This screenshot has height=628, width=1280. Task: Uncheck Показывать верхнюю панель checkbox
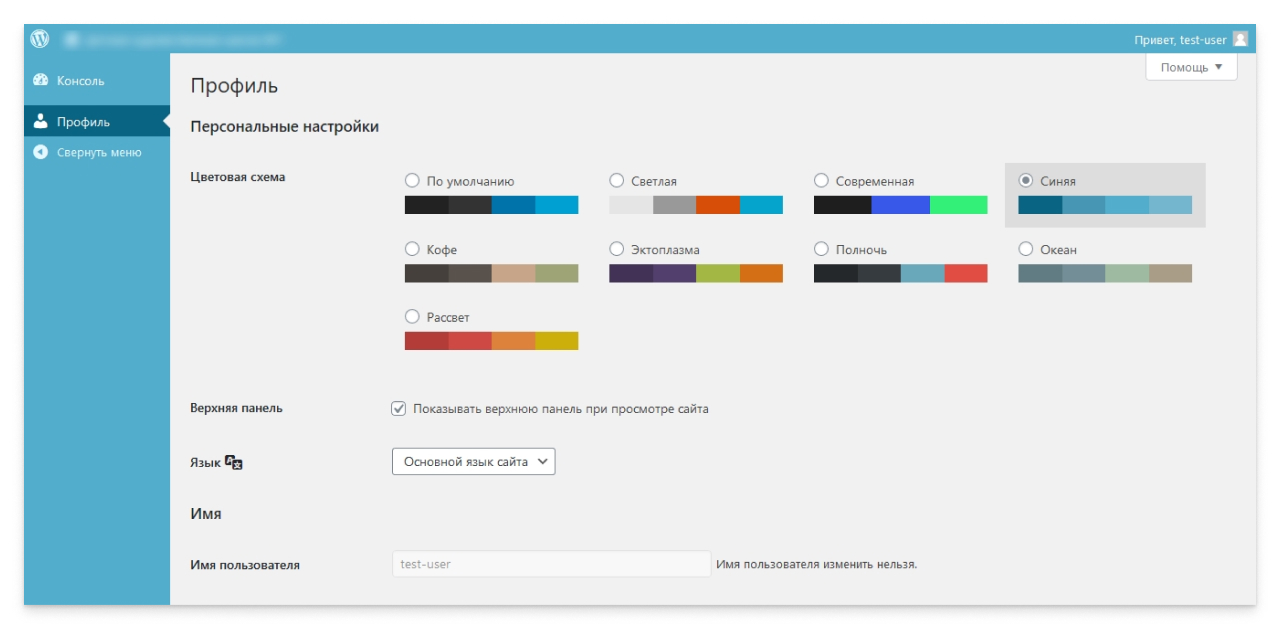(399, 408)
